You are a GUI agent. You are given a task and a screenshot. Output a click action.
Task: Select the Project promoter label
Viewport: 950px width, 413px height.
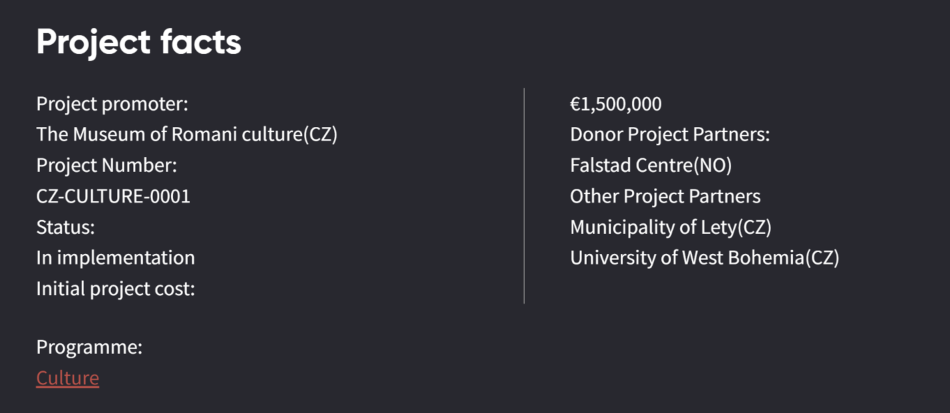pos(112,104)
